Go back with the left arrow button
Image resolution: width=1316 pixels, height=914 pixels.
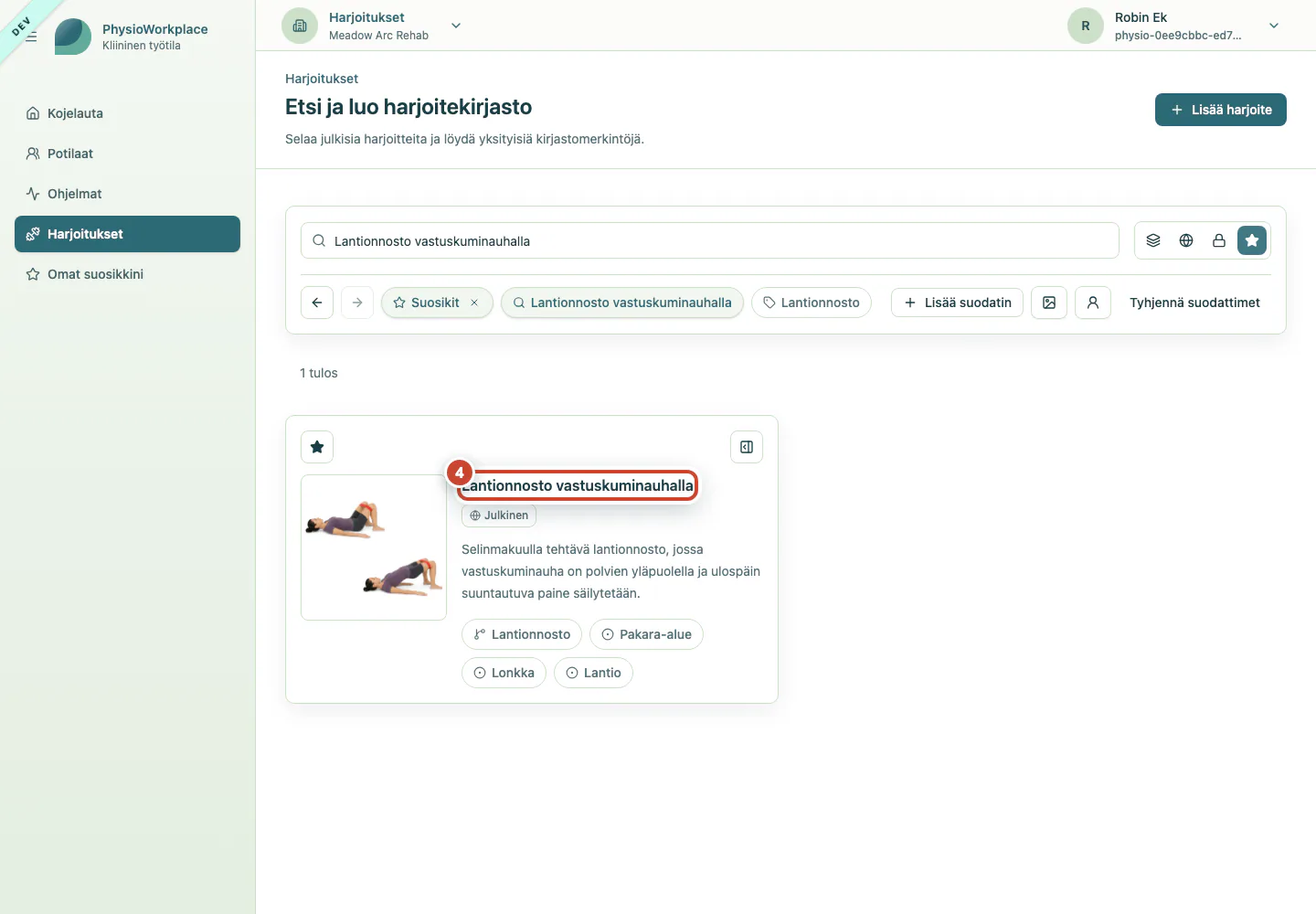[x=317, y=303]
